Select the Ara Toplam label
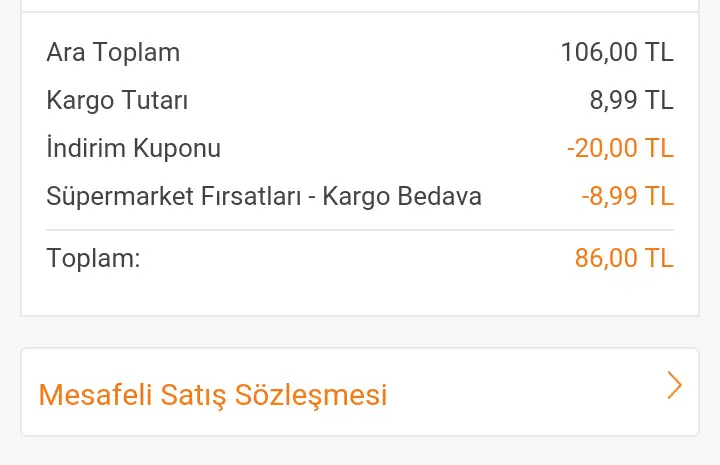Viewport: 720px width, 465px height. [113, 52]
